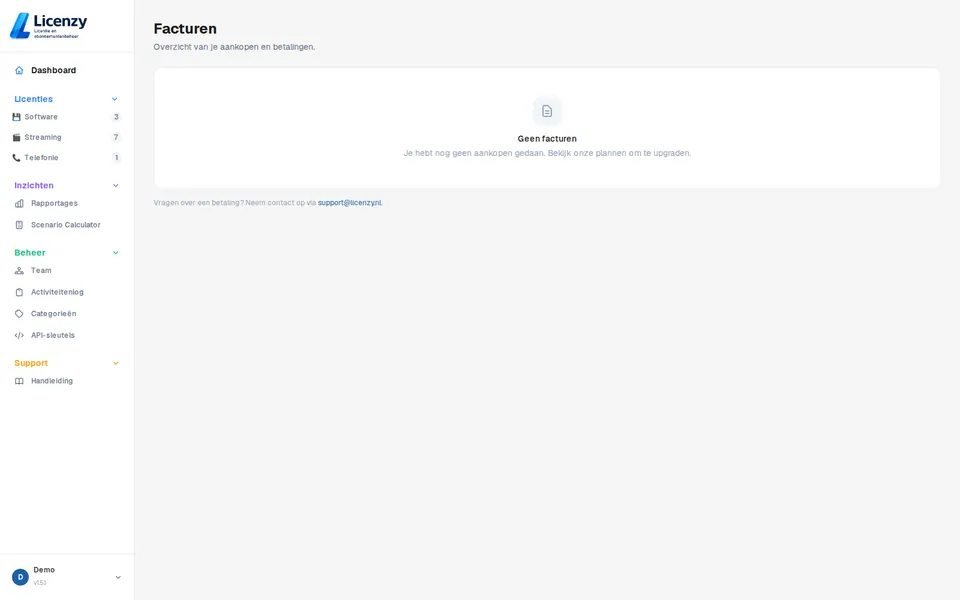The image size is (960, 600).
Task: Click the Licenzy logo
Action: point(48,26)
